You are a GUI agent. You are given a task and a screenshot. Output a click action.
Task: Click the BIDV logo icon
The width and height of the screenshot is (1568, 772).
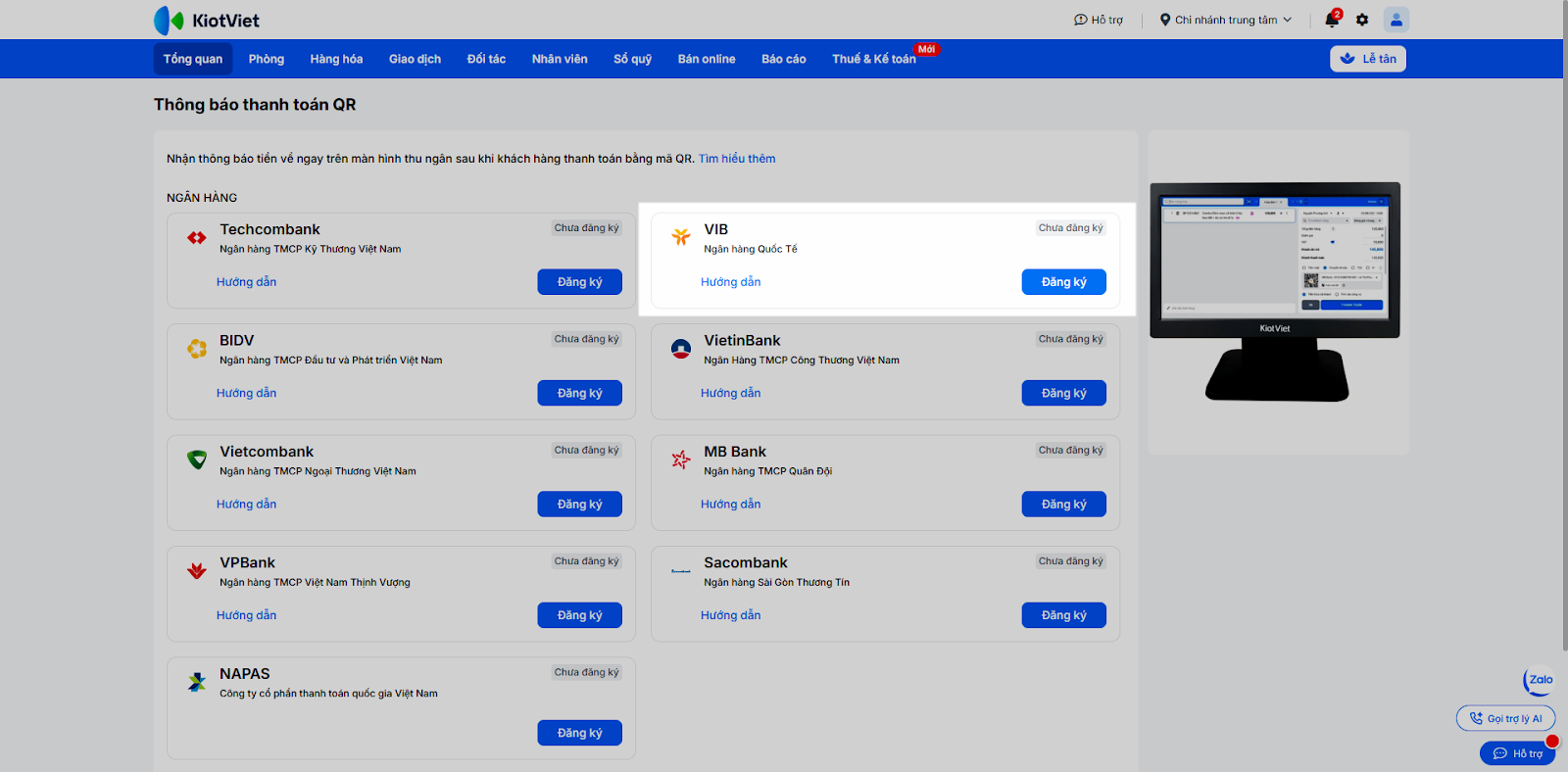point(197,349)
